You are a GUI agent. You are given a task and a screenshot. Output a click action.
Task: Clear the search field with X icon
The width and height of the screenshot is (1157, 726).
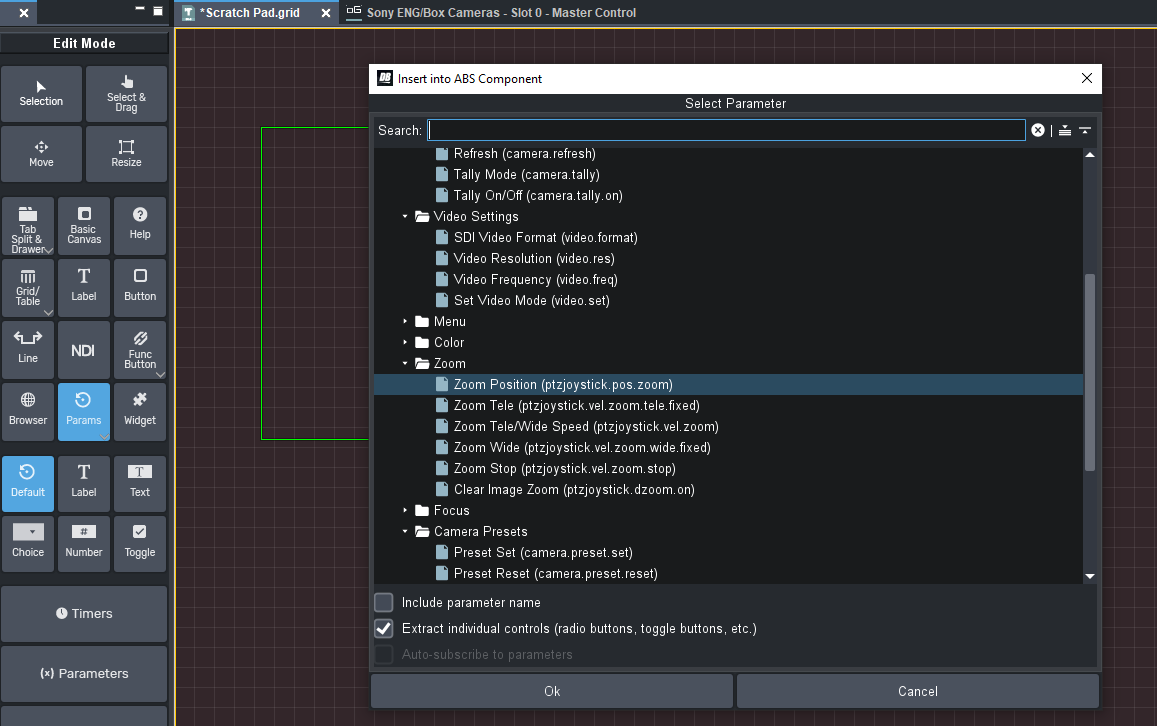(x=1038, y=130)
